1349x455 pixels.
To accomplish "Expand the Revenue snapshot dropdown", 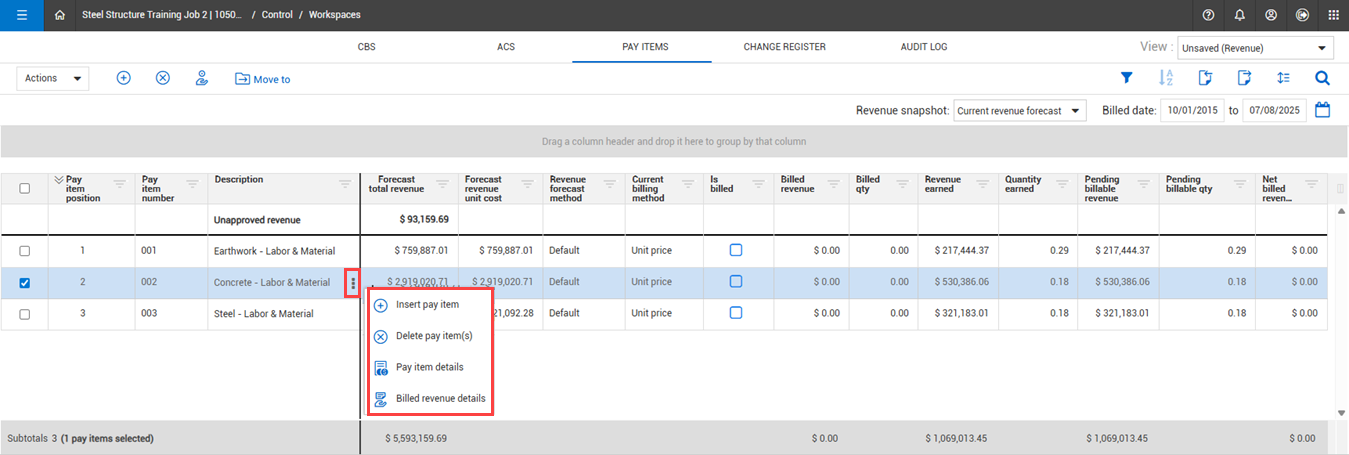I will [x=1019, y=111].
